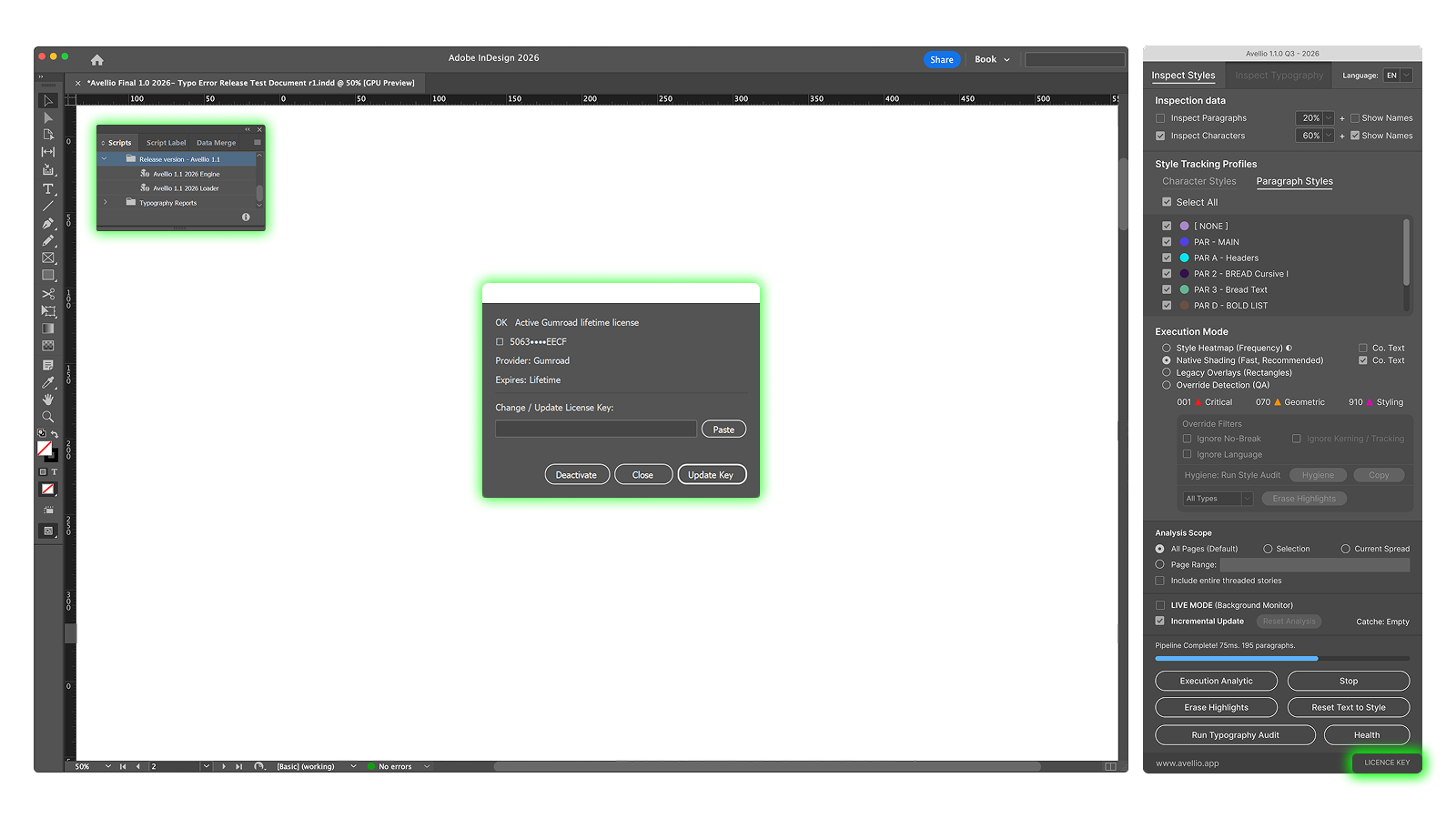Image resolution: width=1456 pixels, height=819 pixels.
Task: Select the Scissors tool
Action: pos(48,294)
